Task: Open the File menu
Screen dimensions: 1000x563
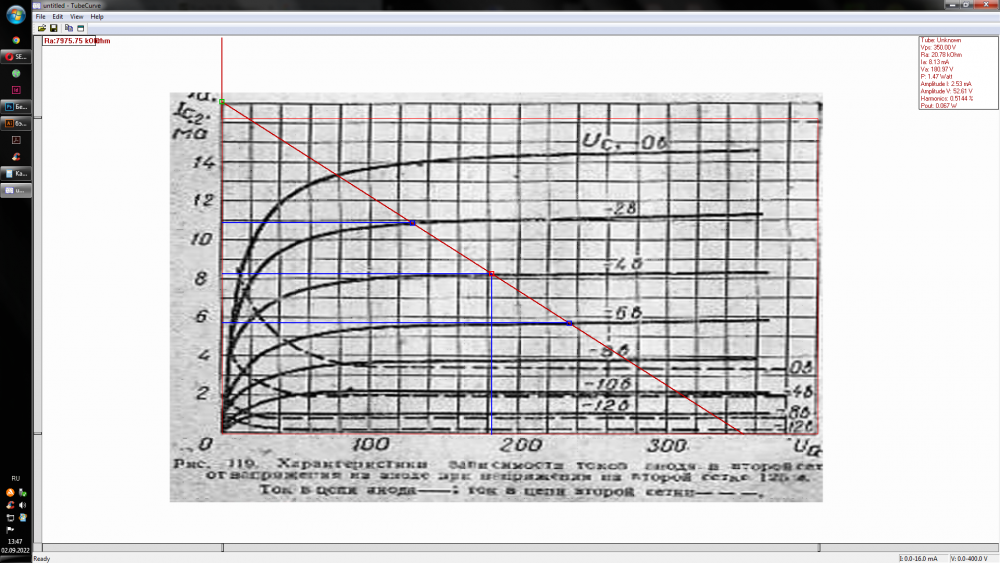Action: [x=41, y=17]
